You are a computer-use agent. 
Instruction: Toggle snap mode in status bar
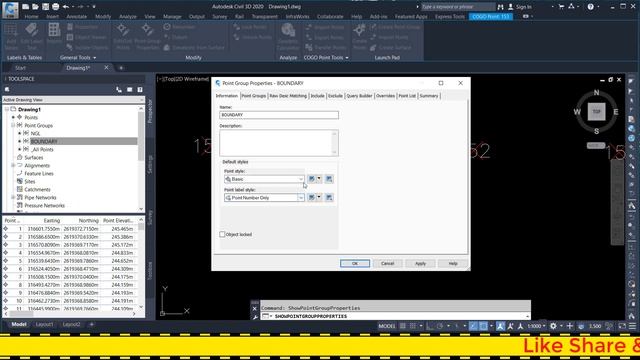pyautogui.click(x=413, y=326)
